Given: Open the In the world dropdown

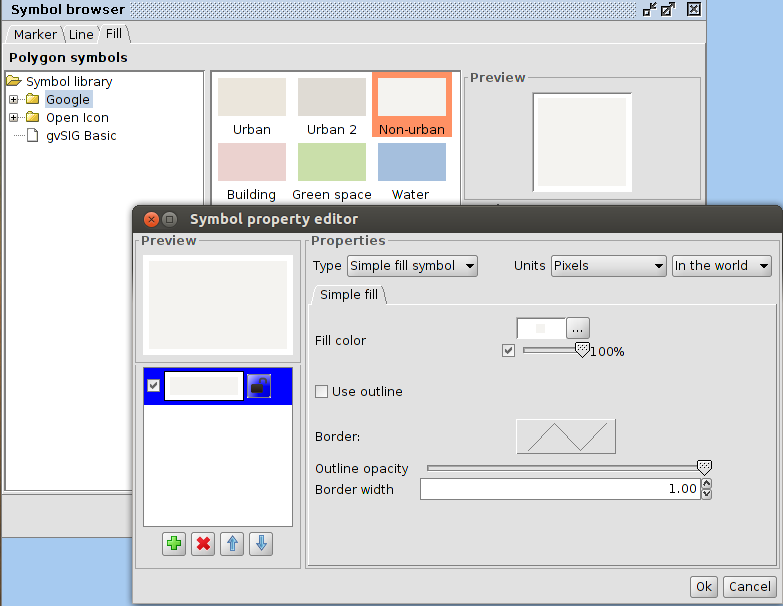Looking at the screenshot, I should click(721, 266).
